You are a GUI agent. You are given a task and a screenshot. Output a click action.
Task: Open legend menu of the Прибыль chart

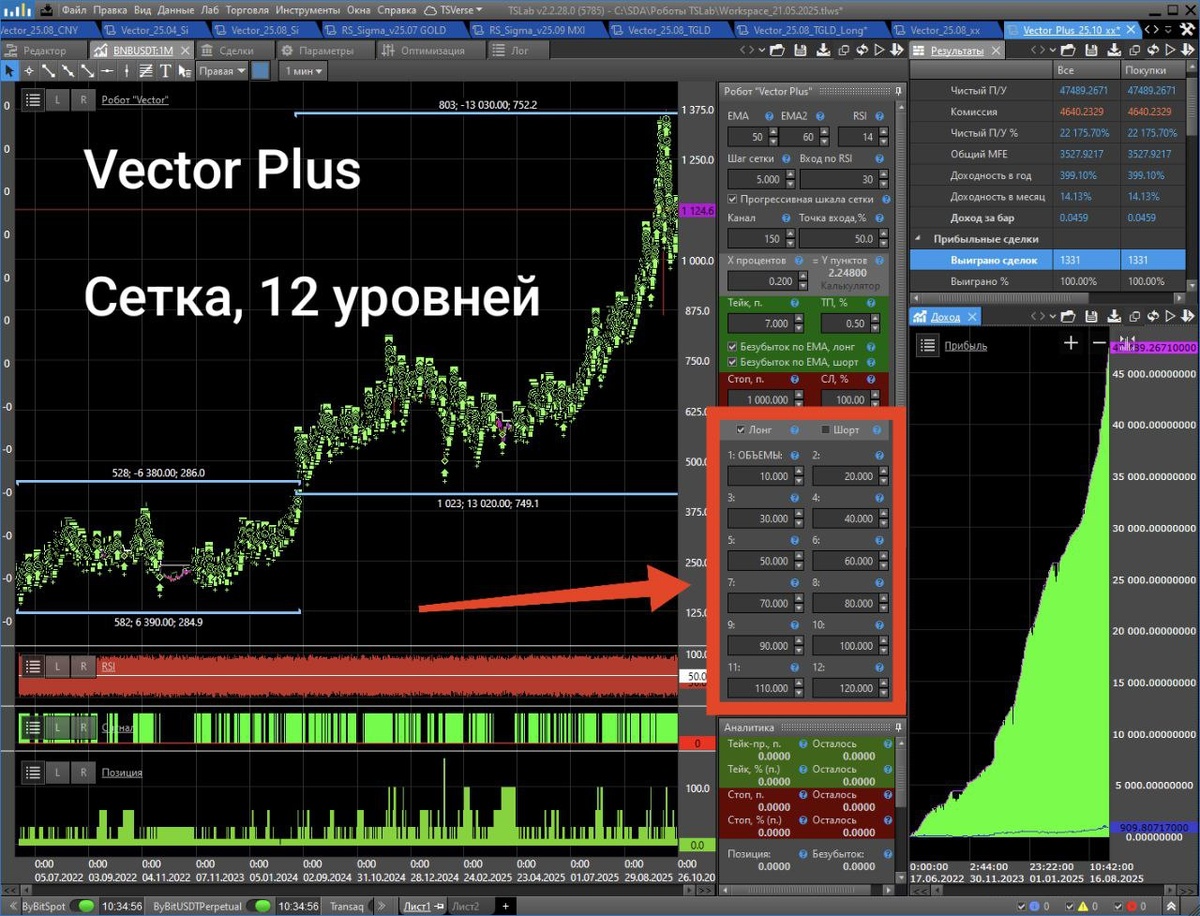(929, 345)
